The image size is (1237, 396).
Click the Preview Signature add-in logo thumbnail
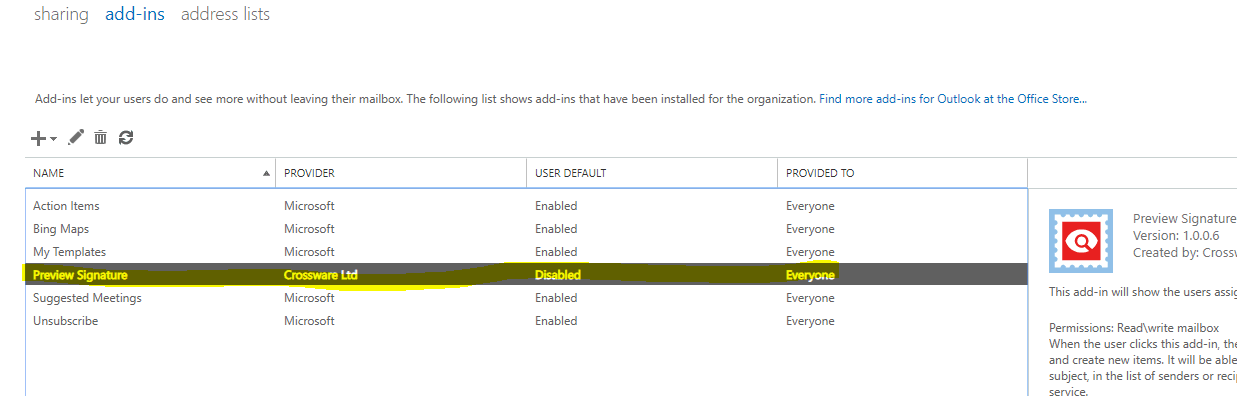[1080, 241]
